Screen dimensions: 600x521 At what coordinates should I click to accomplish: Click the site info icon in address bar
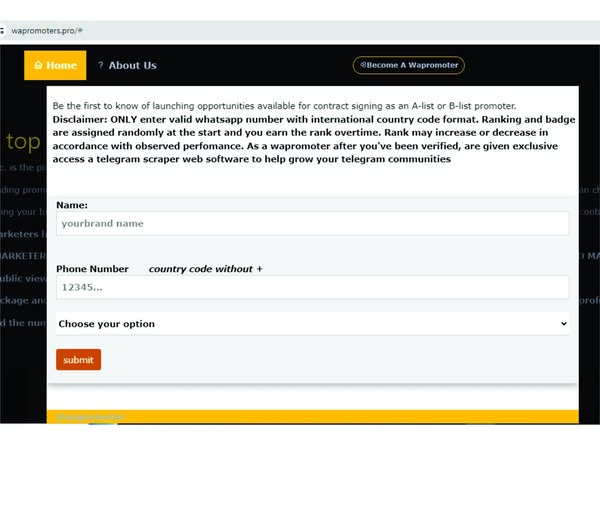click(3, 31)
